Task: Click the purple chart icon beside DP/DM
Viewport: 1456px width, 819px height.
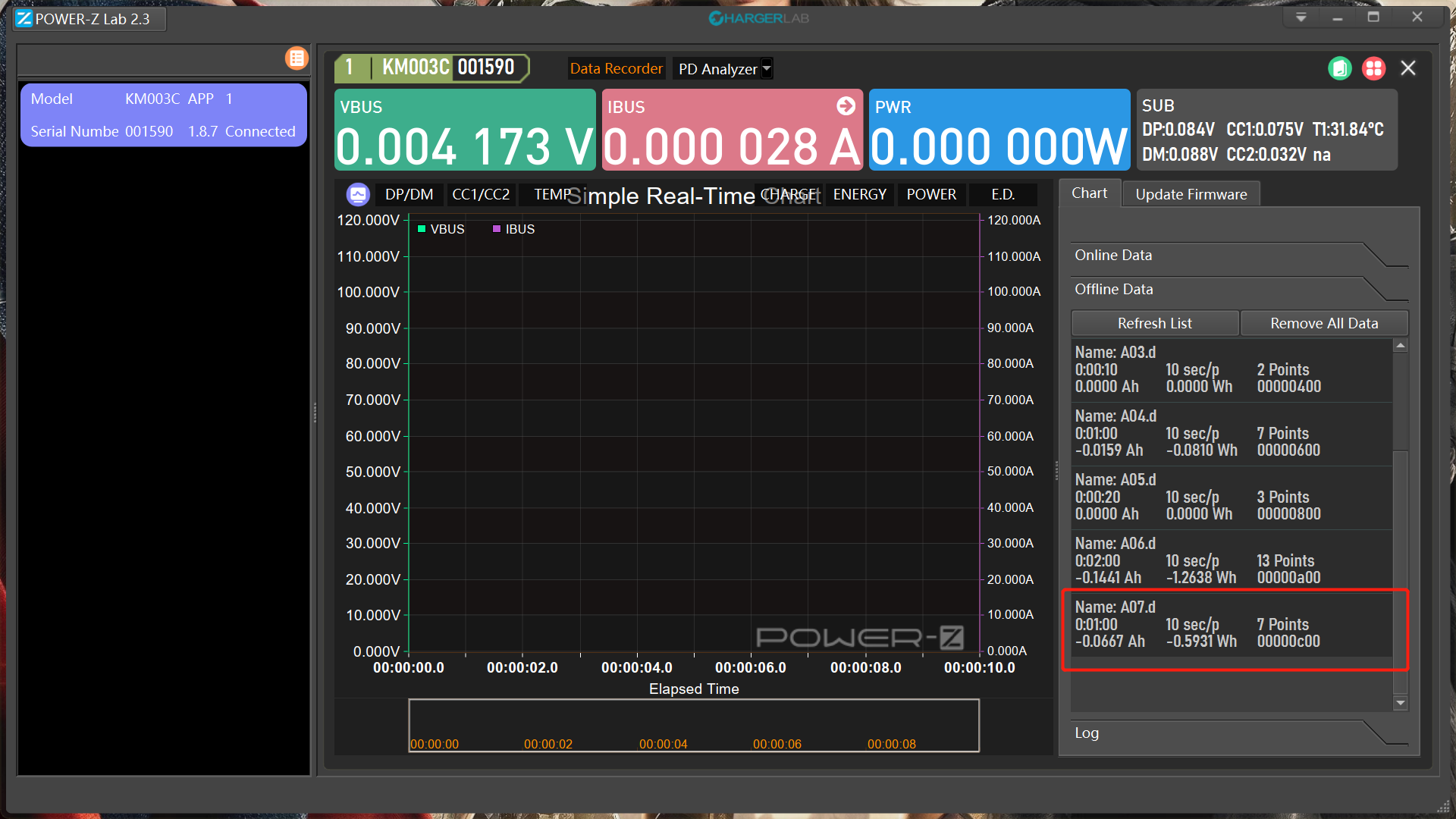Action: point(358,195)
